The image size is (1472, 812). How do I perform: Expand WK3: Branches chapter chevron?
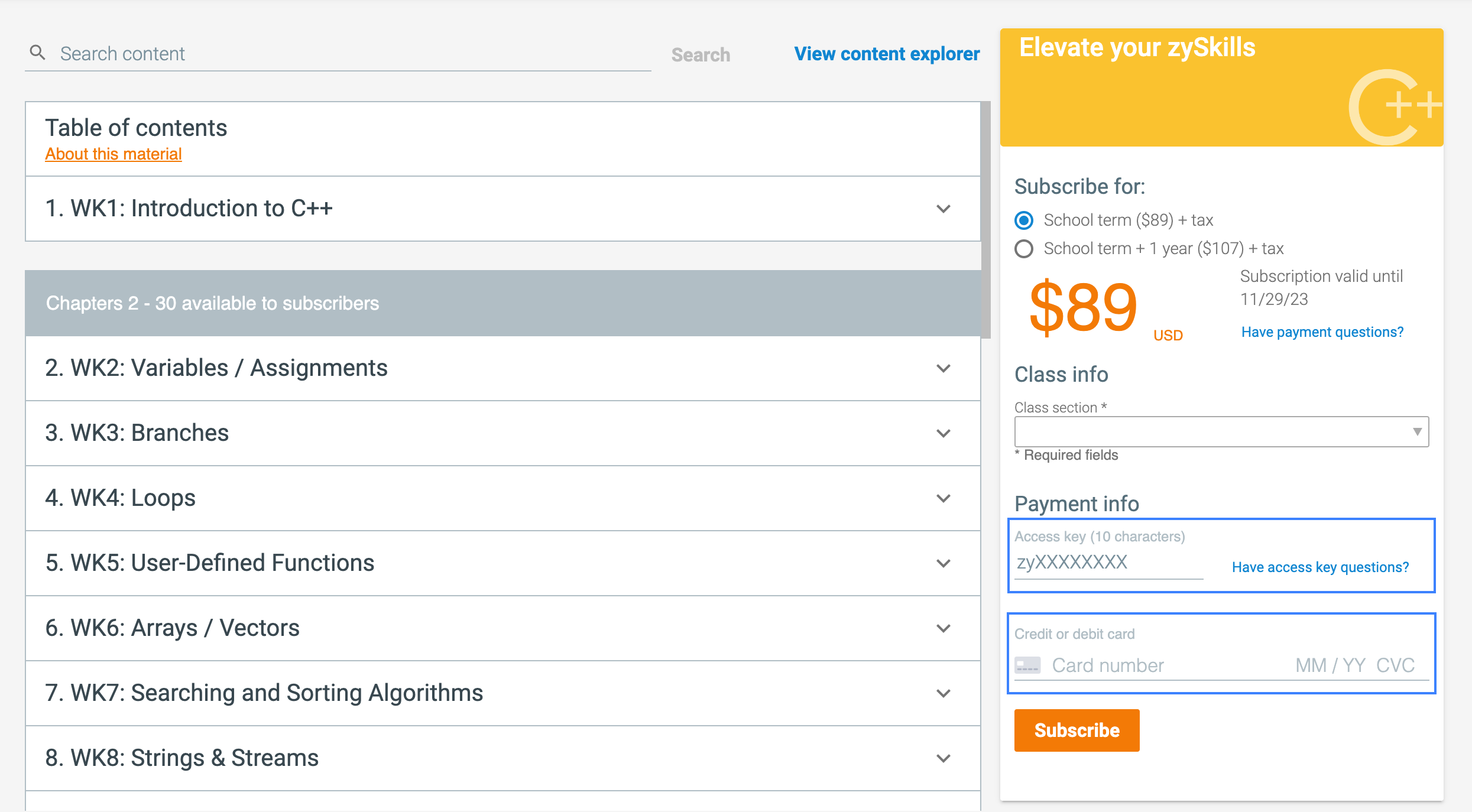pyautogui.click(x=943, y=433)
